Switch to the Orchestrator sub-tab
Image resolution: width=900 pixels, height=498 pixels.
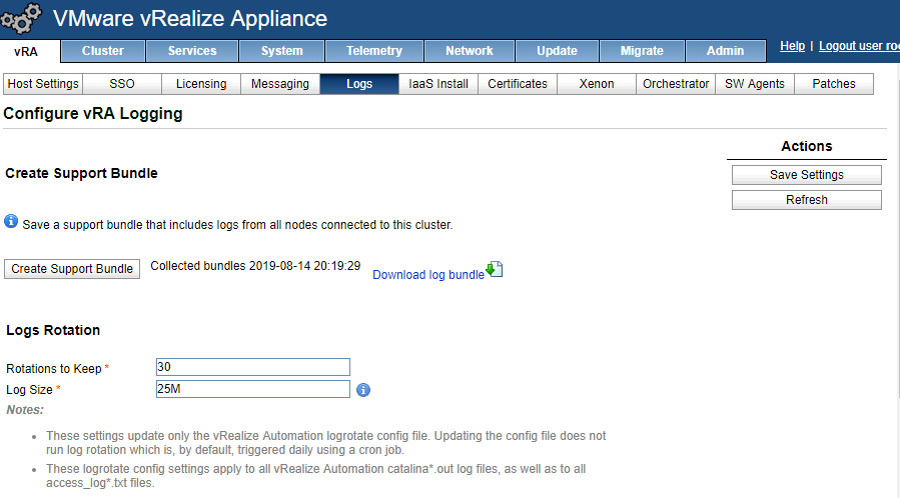[676, 84]
